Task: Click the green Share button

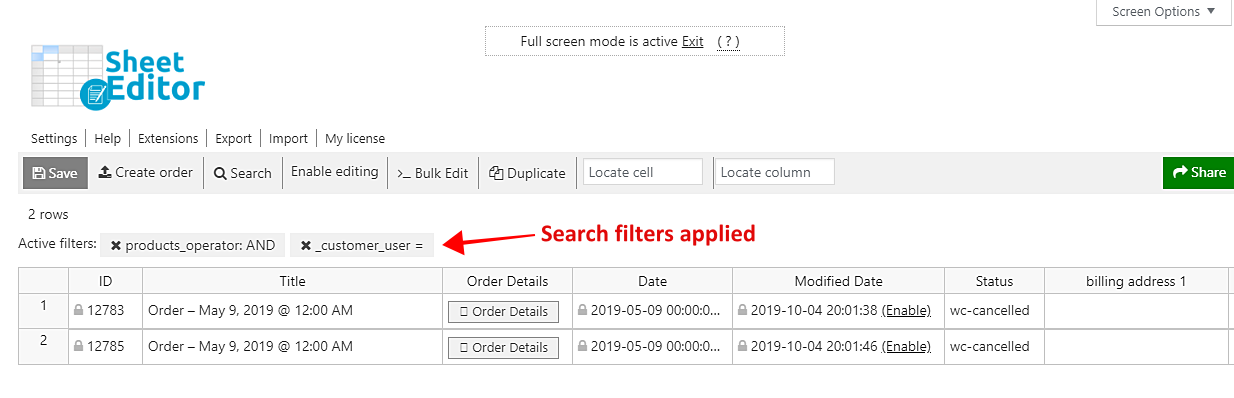Action: point(1198,172)
